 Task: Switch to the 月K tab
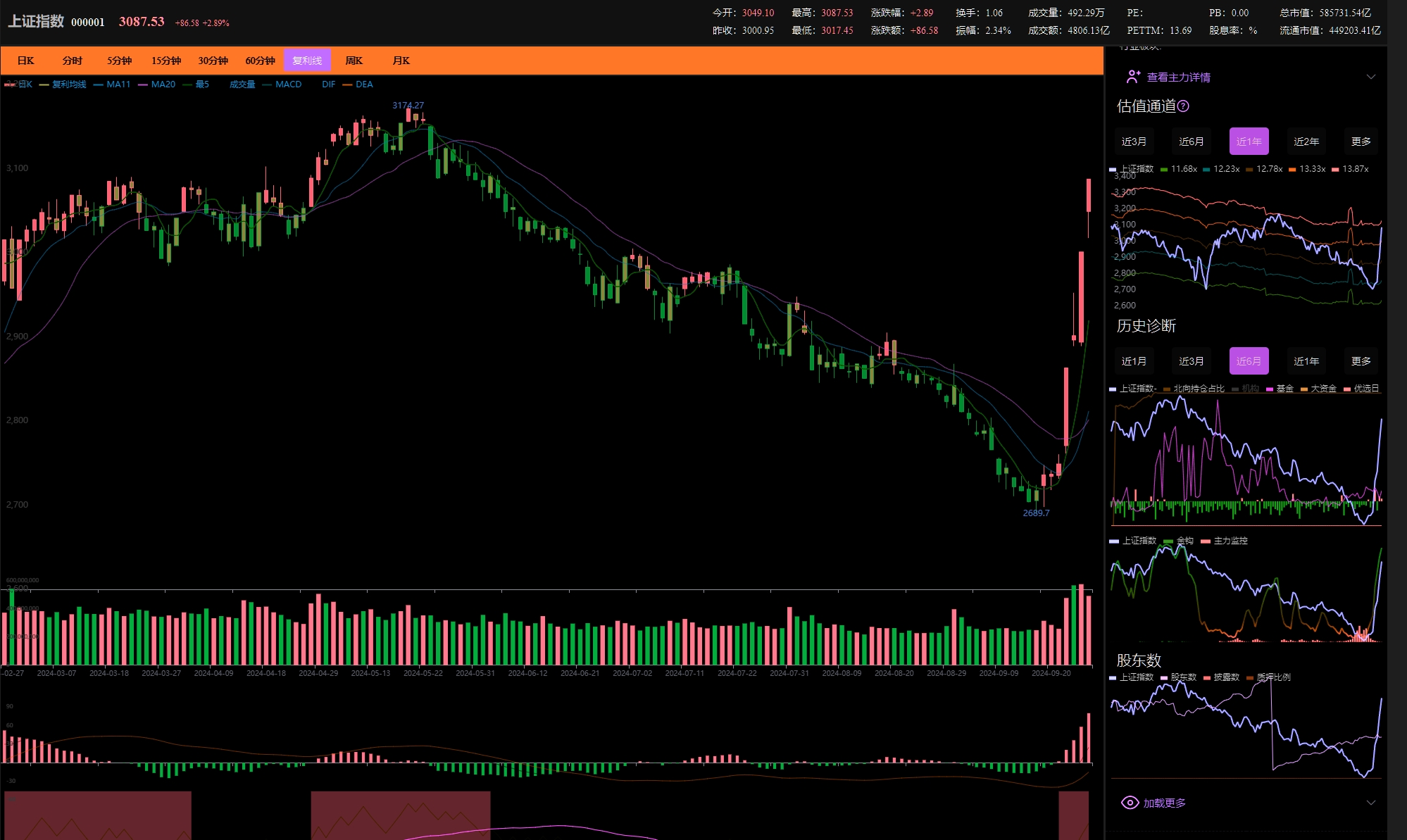401,61
